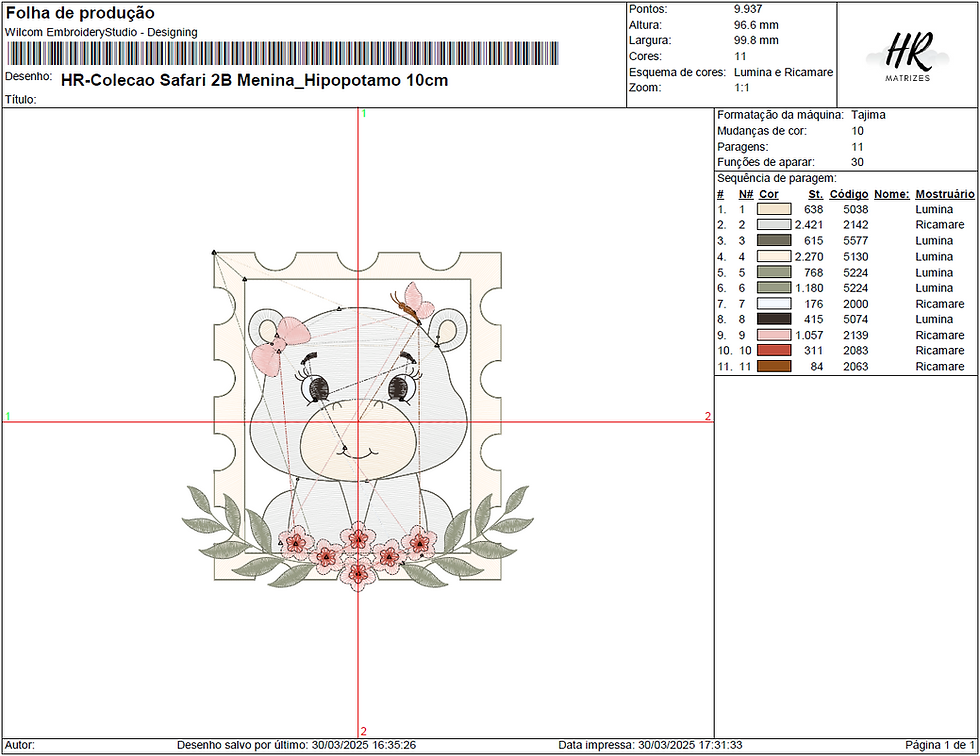Click stitch count 2.270 in stop row 4
This screenshot has height=756, width=980.
tap(809, 257)
